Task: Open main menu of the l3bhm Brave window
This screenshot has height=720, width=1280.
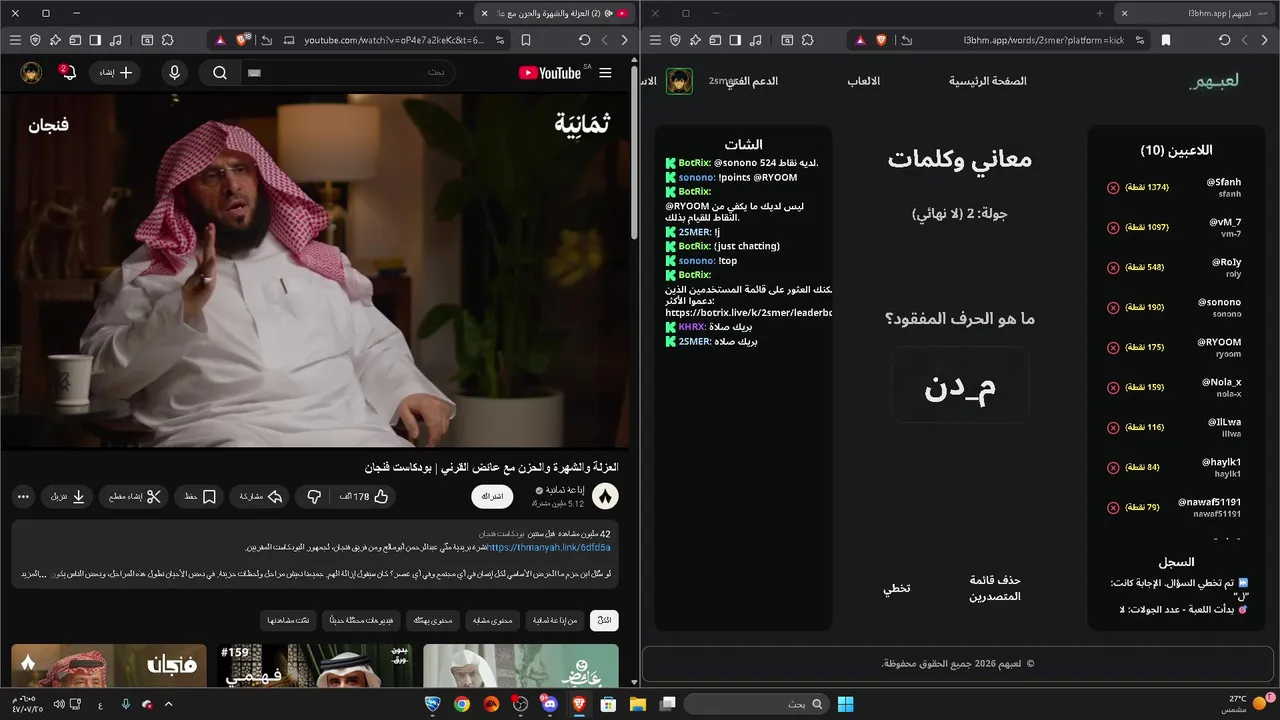Action: coord(655,40)
